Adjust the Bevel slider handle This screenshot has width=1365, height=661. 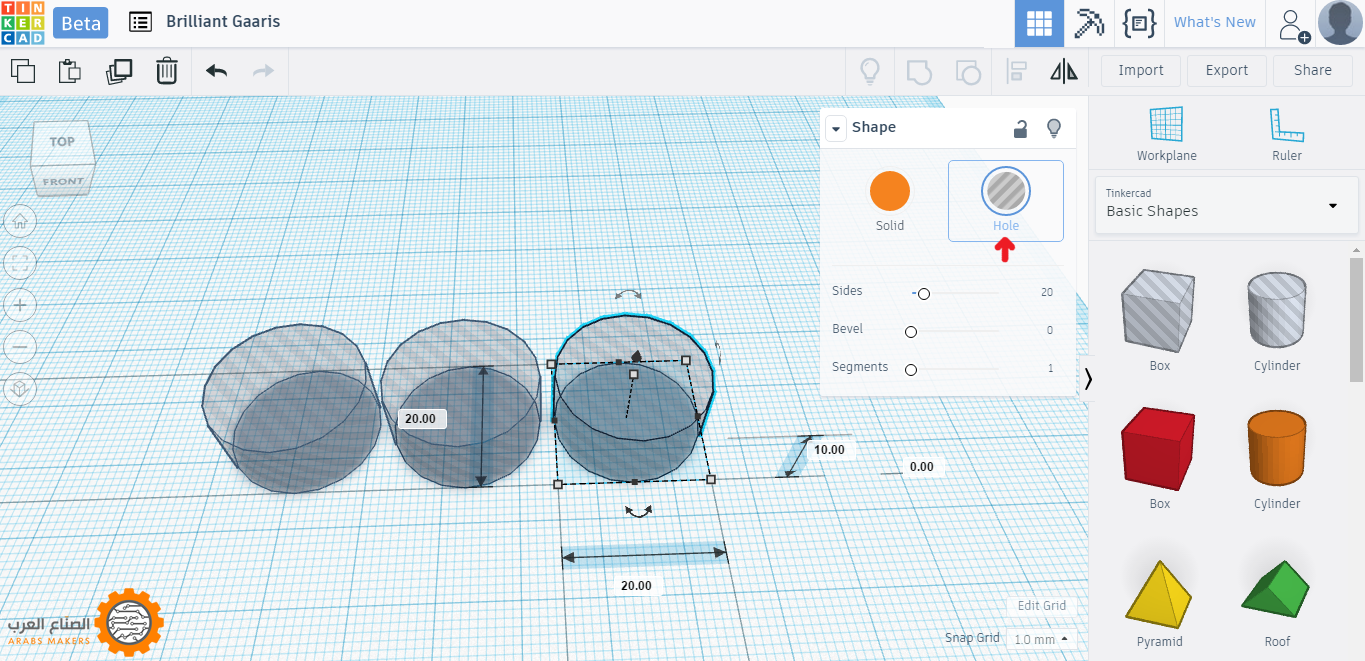911,332
